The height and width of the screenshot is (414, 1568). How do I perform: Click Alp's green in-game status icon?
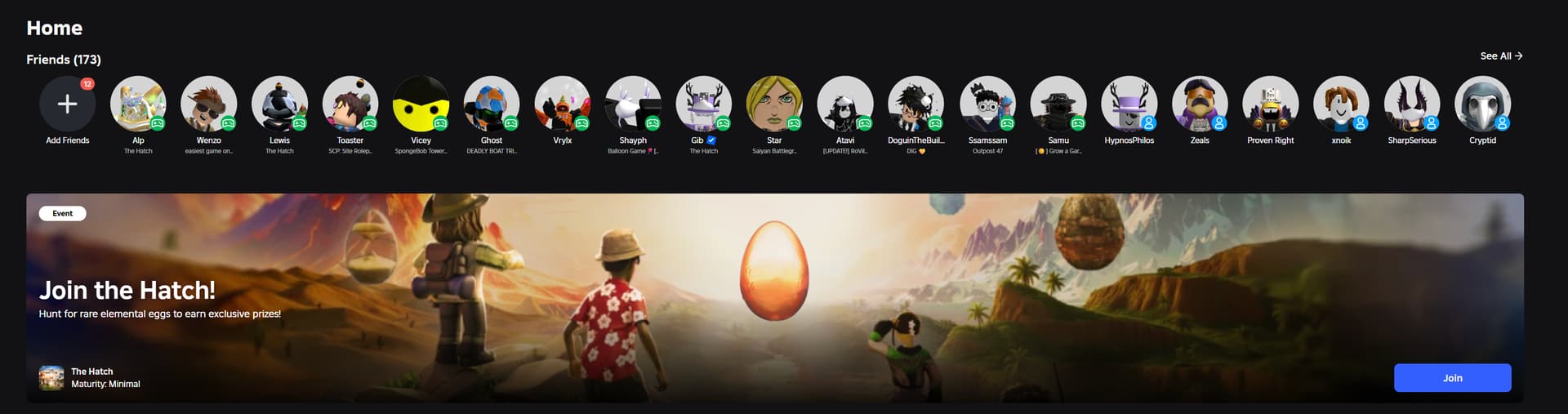pos(158,124)
